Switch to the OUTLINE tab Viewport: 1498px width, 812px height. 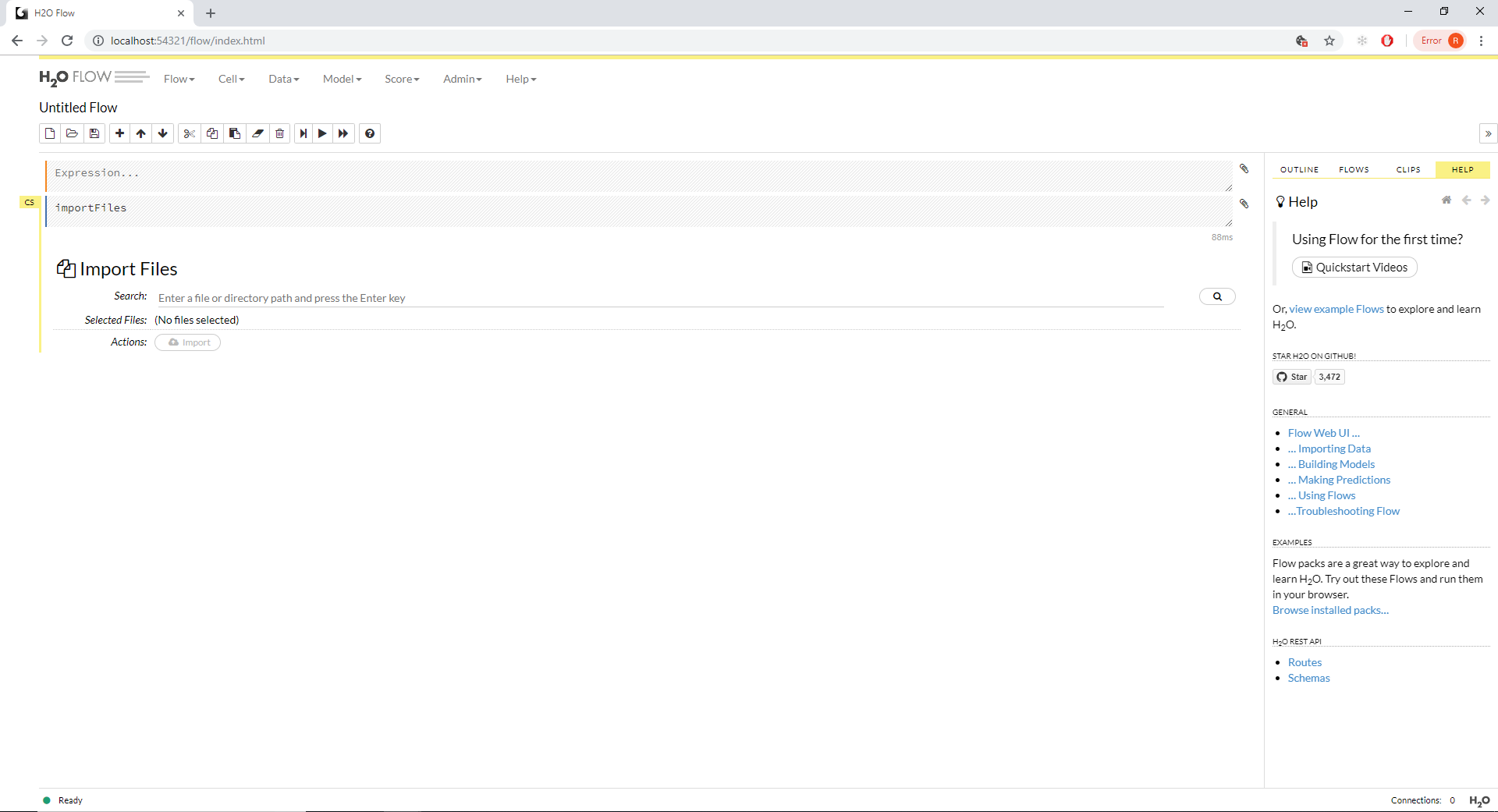tap(1299, 169)
